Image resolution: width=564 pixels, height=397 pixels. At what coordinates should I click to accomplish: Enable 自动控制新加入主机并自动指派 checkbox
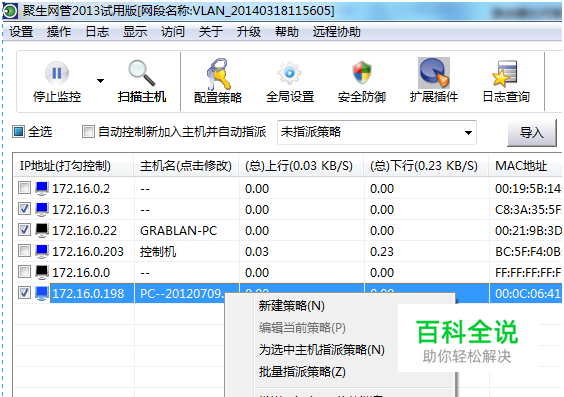tap(88, 132)
